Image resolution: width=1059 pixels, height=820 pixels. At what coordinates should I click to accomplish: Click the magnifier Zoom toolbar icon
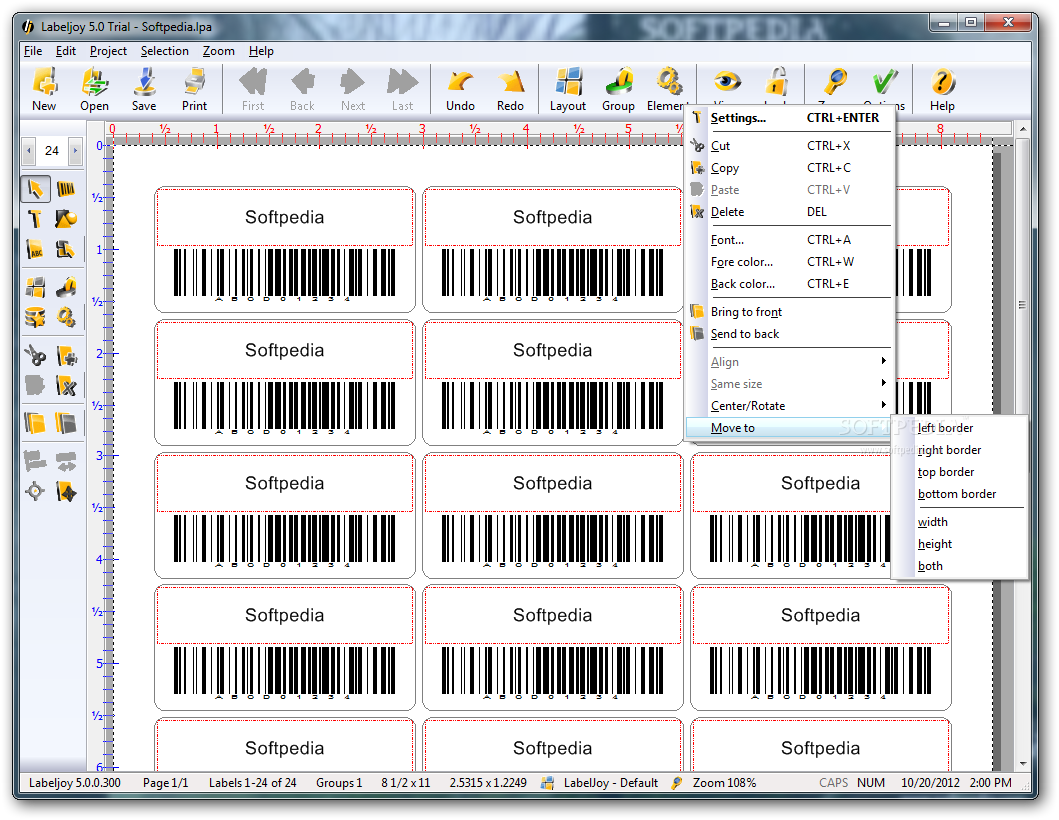[x=835, y=82]
